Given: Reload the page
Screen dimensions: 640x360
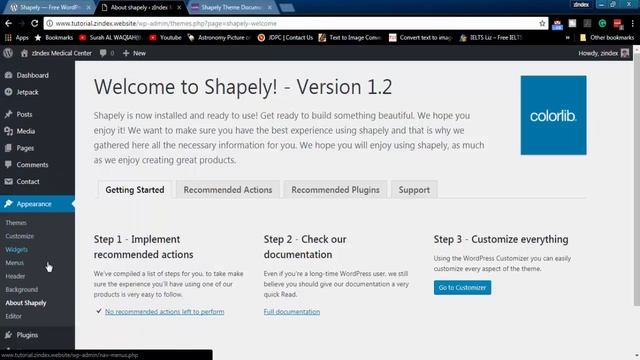Looking at the screenshot, I should 35,23.
